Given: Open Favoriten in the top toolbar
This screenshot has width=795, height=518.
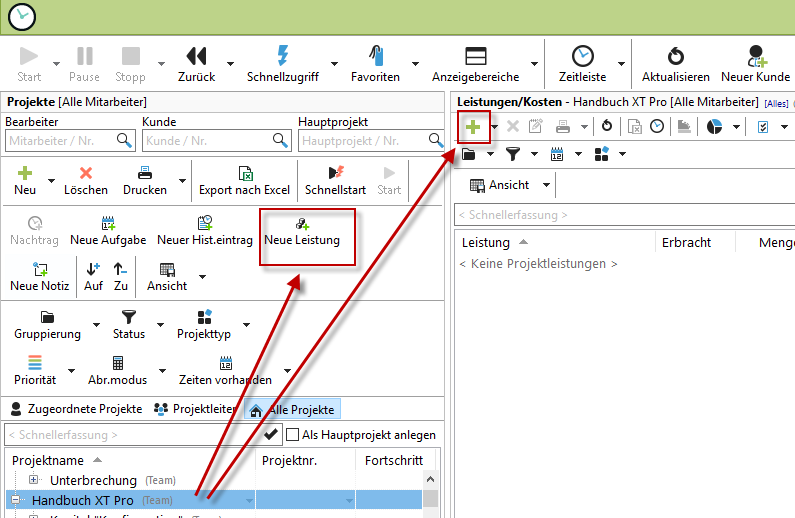Looking at the screenshot, I should (375, 55).
